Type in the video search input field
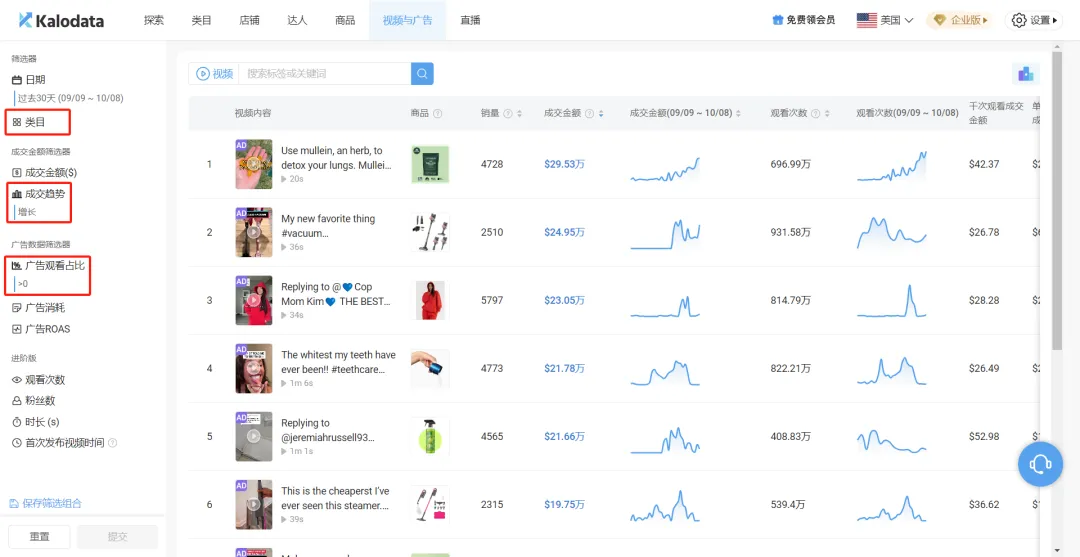Viewport: 1080px width, 557px height. [x=324, y=74]
